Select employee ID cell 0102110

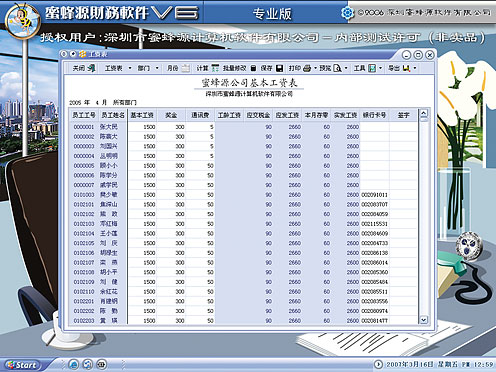(84, 292)
